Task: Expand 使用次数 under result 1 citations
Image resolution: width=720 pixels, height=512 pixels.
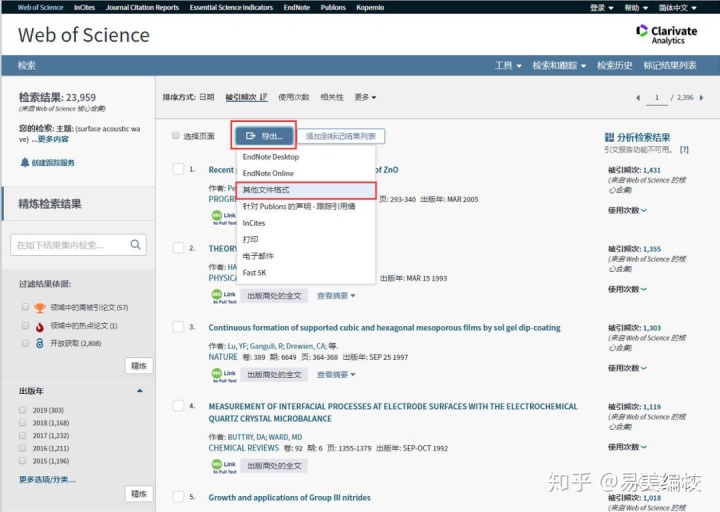Action: (x=627, y=210)
